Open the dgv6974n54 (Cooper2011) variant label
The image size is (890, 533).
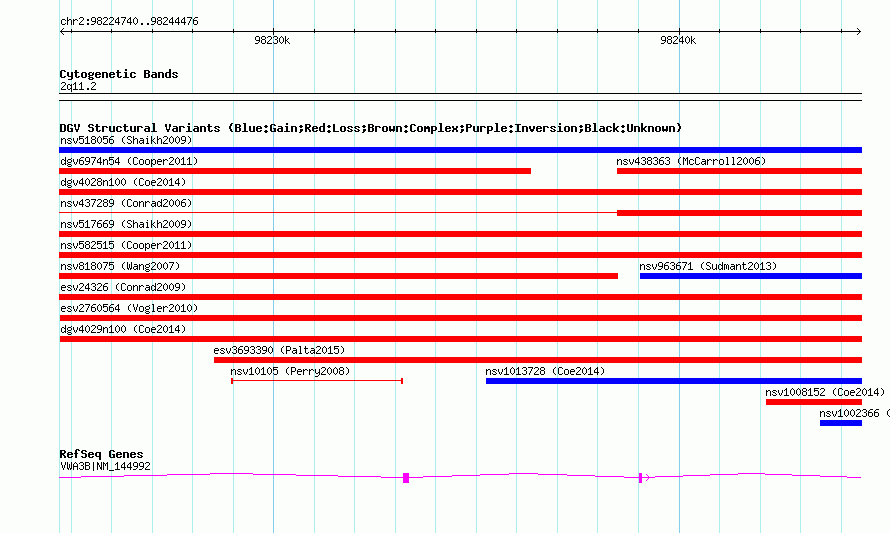[x=129, y=161]
